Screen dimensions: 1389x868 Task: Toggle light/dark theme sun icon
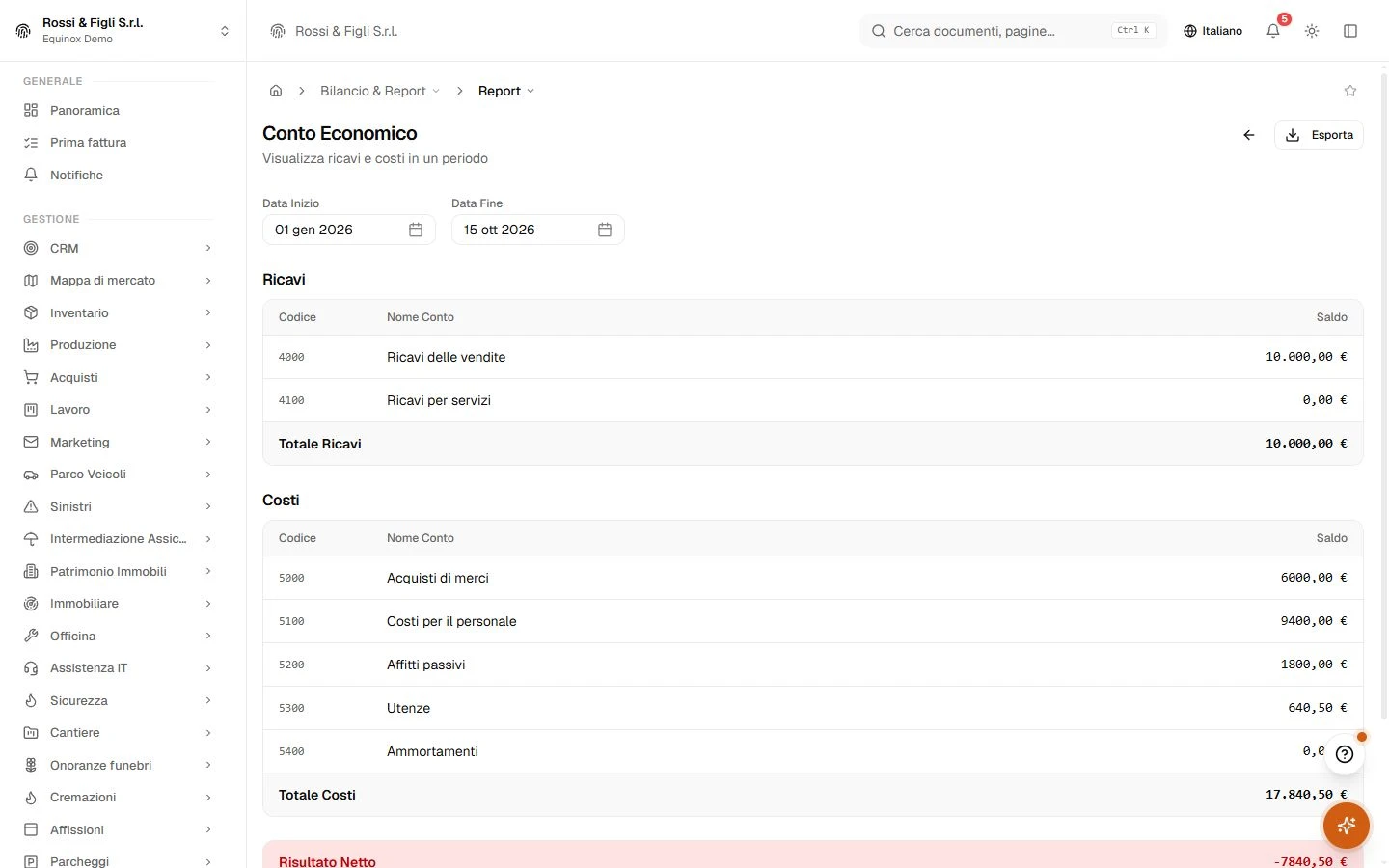1312,31
